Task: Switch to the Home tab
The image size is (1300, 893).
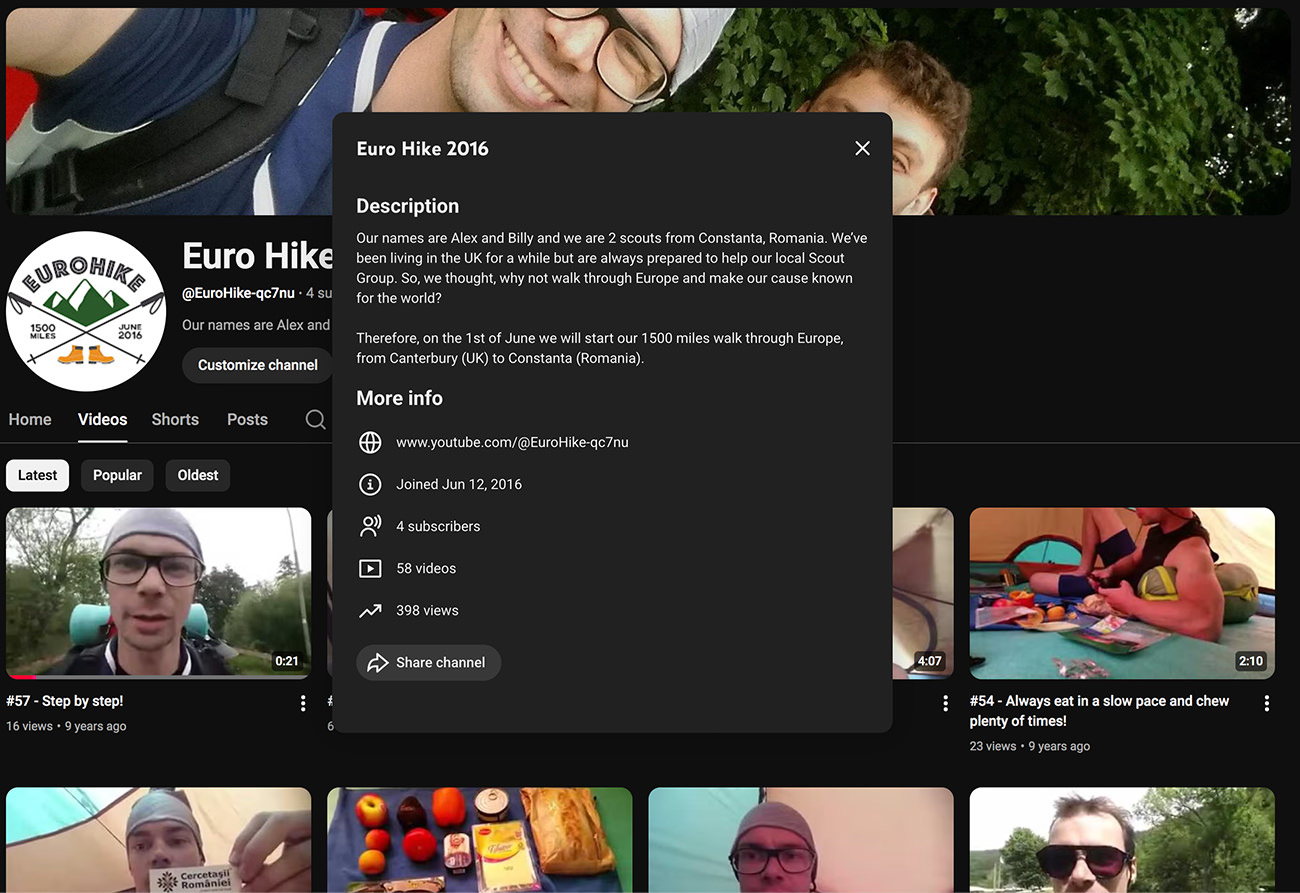Action: 30,420
